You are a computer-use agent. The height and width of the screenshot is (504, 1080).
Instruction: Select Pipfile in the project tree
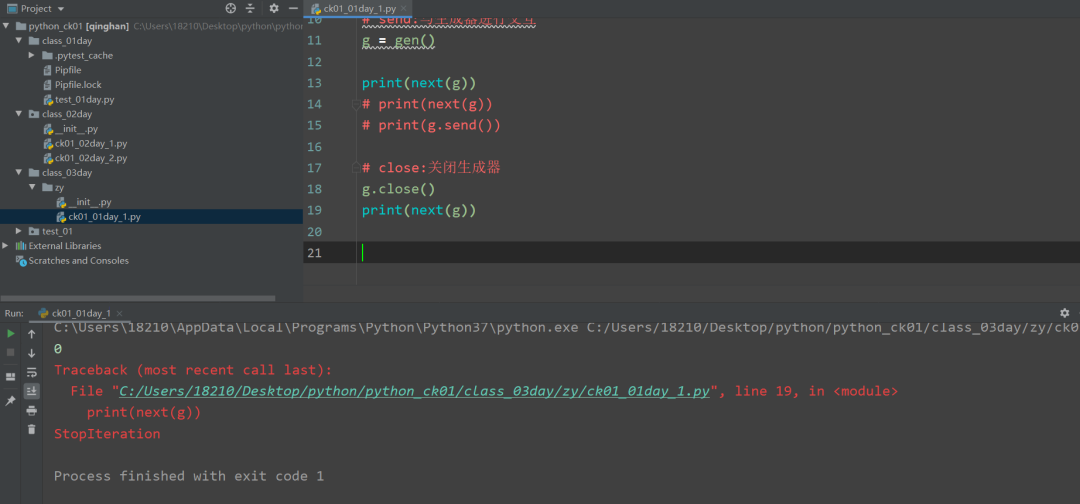click(68, 70)
